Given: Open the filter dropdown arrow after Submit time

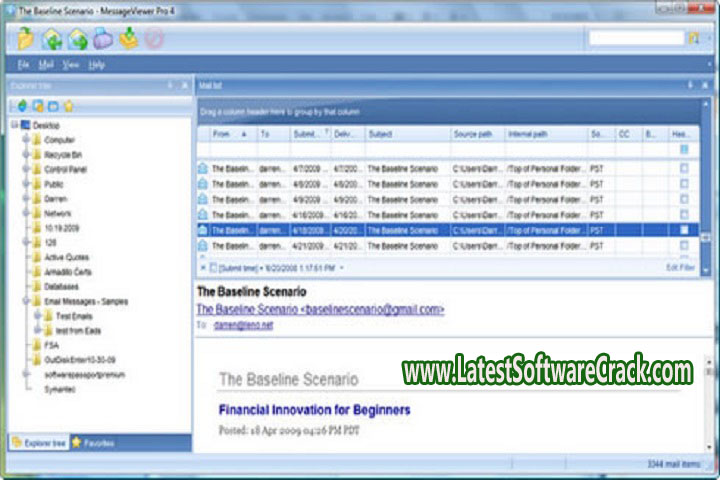Looking at the screenshot, I should point(341,268).
